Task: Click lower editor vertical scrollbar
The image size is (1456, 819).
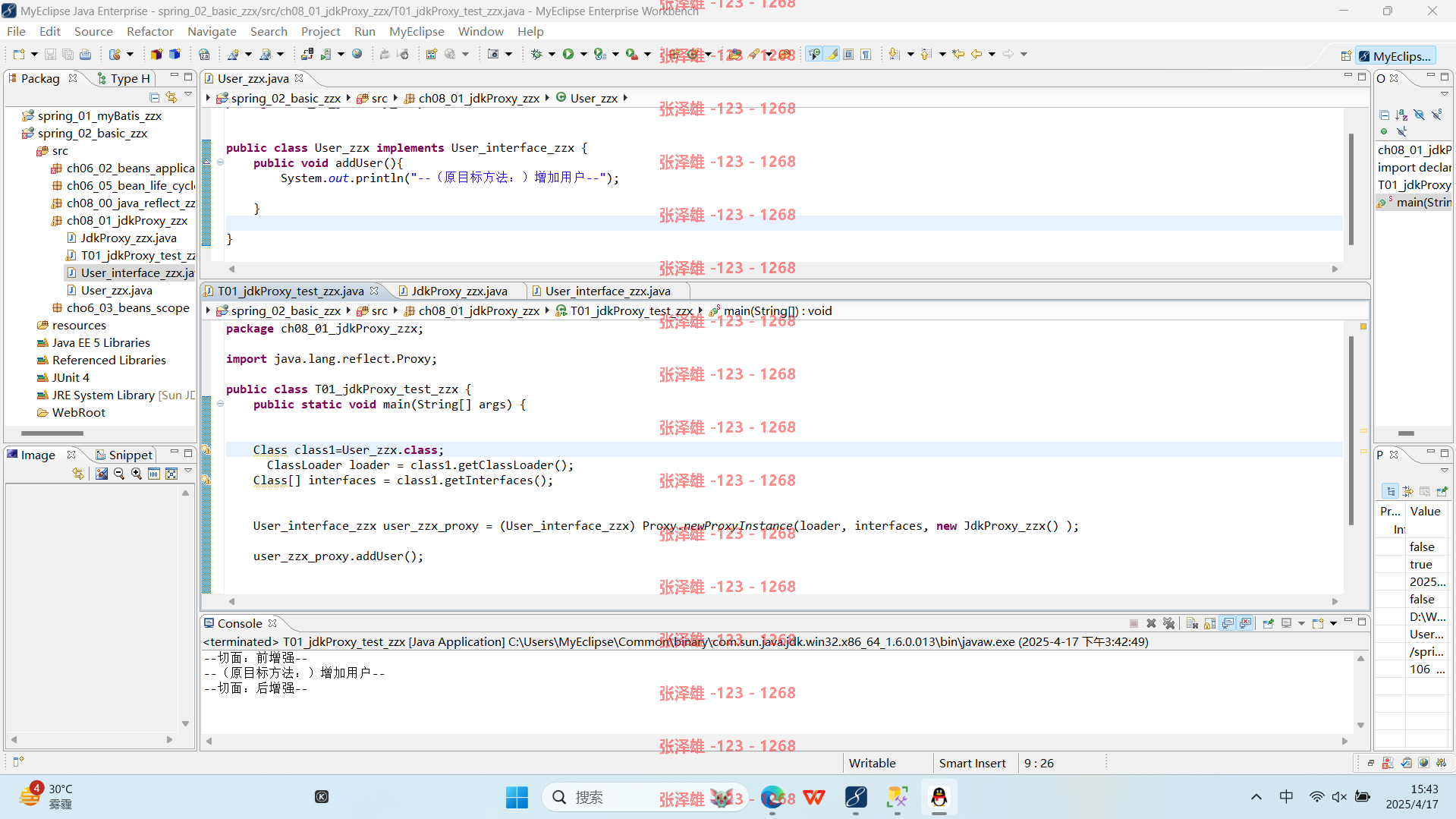Action: pyautogui.click(x=1351, y=430)
